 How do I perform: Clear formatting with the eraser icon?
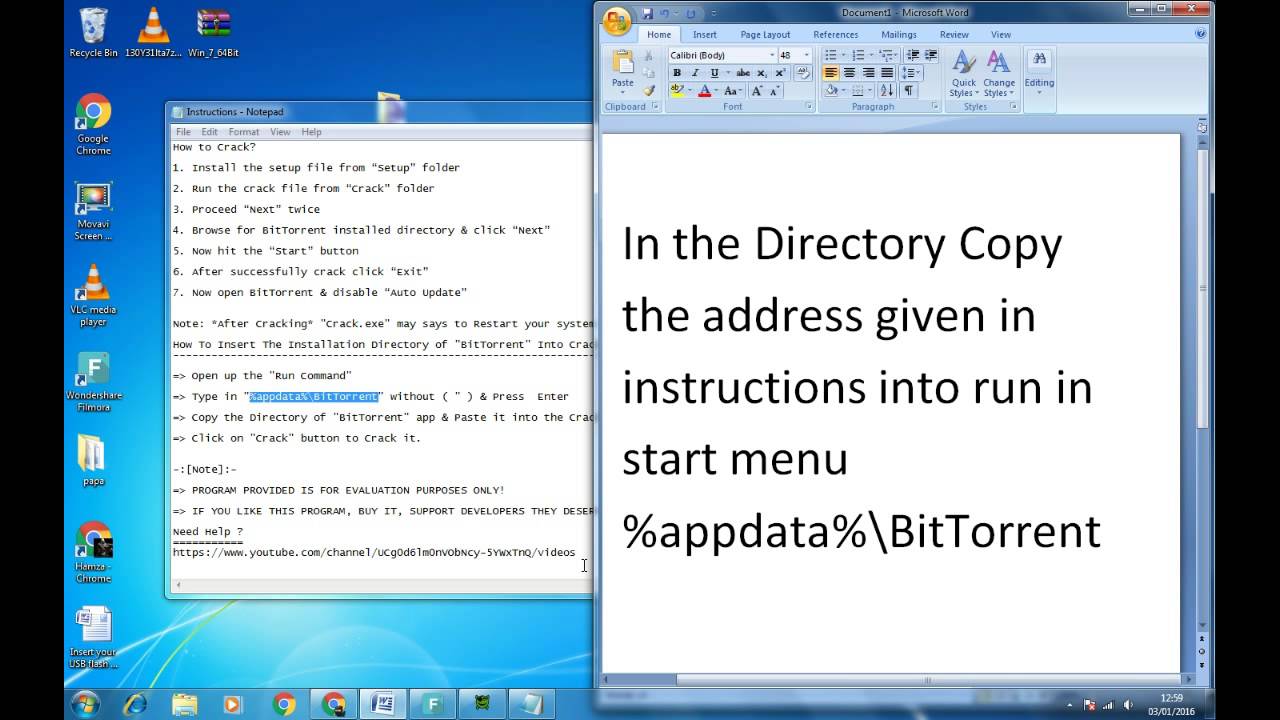[x=804, y=73]
